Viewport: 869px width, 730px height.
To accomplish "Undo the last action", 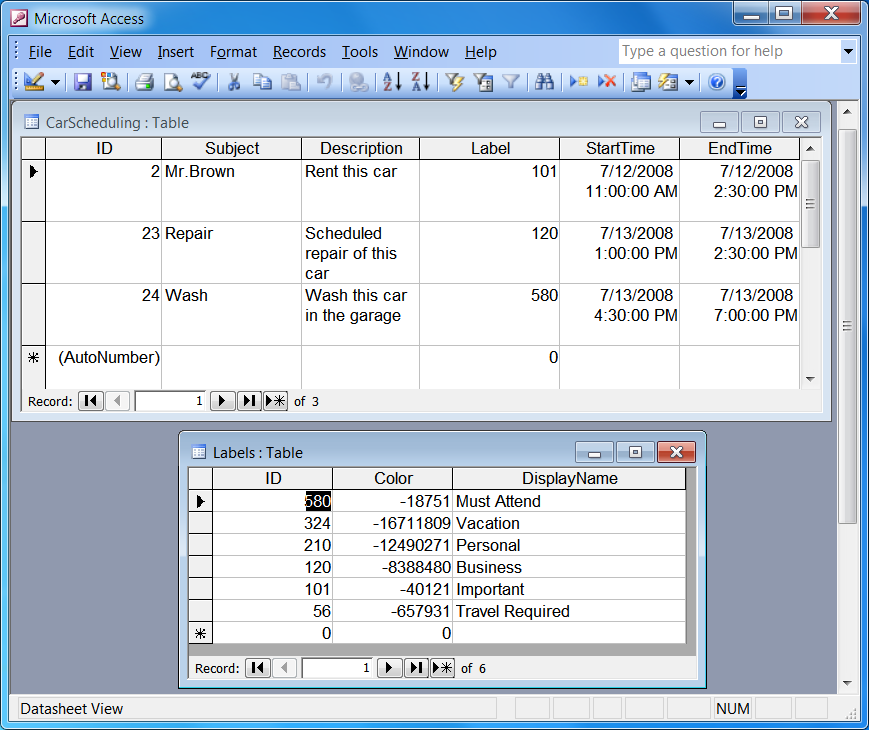I will click(324, 82).
